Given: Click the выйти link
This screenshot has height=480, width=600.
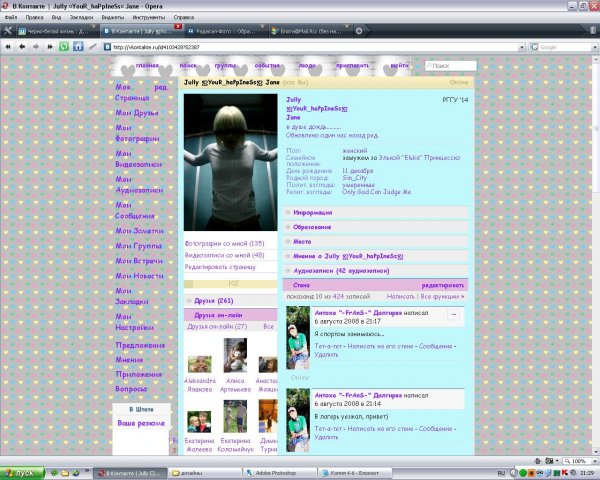Looking at the screenshot, I should click(x=399, y=65).
